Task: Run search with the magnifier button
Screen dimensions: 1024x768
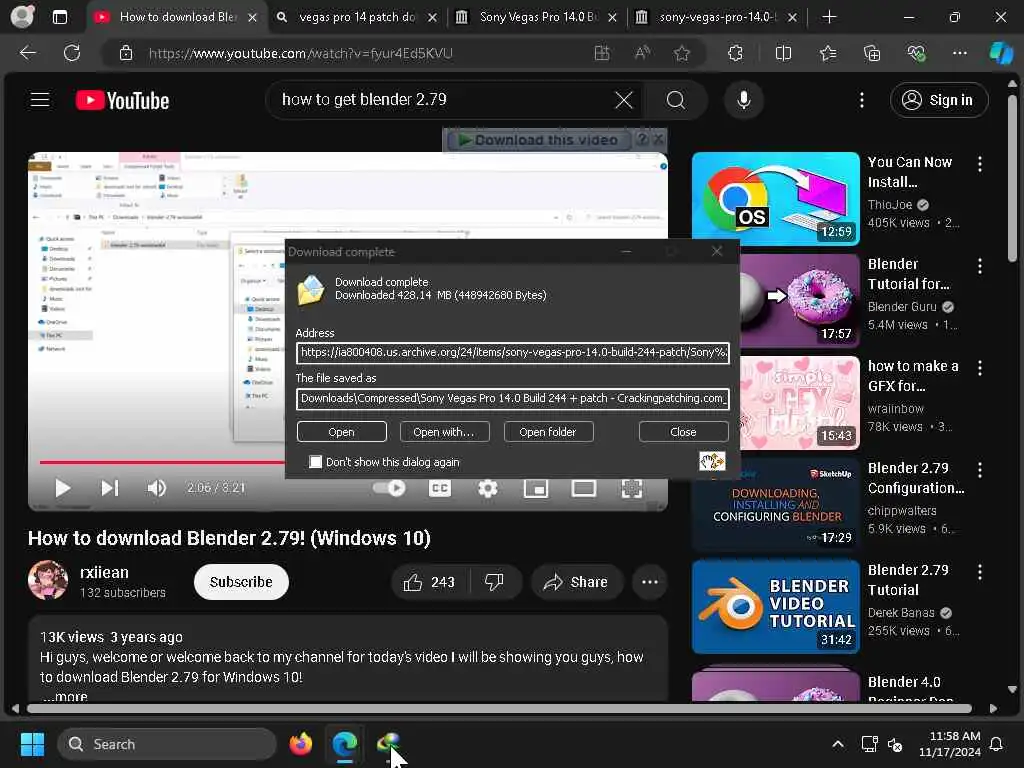Action: coord(676,100)
